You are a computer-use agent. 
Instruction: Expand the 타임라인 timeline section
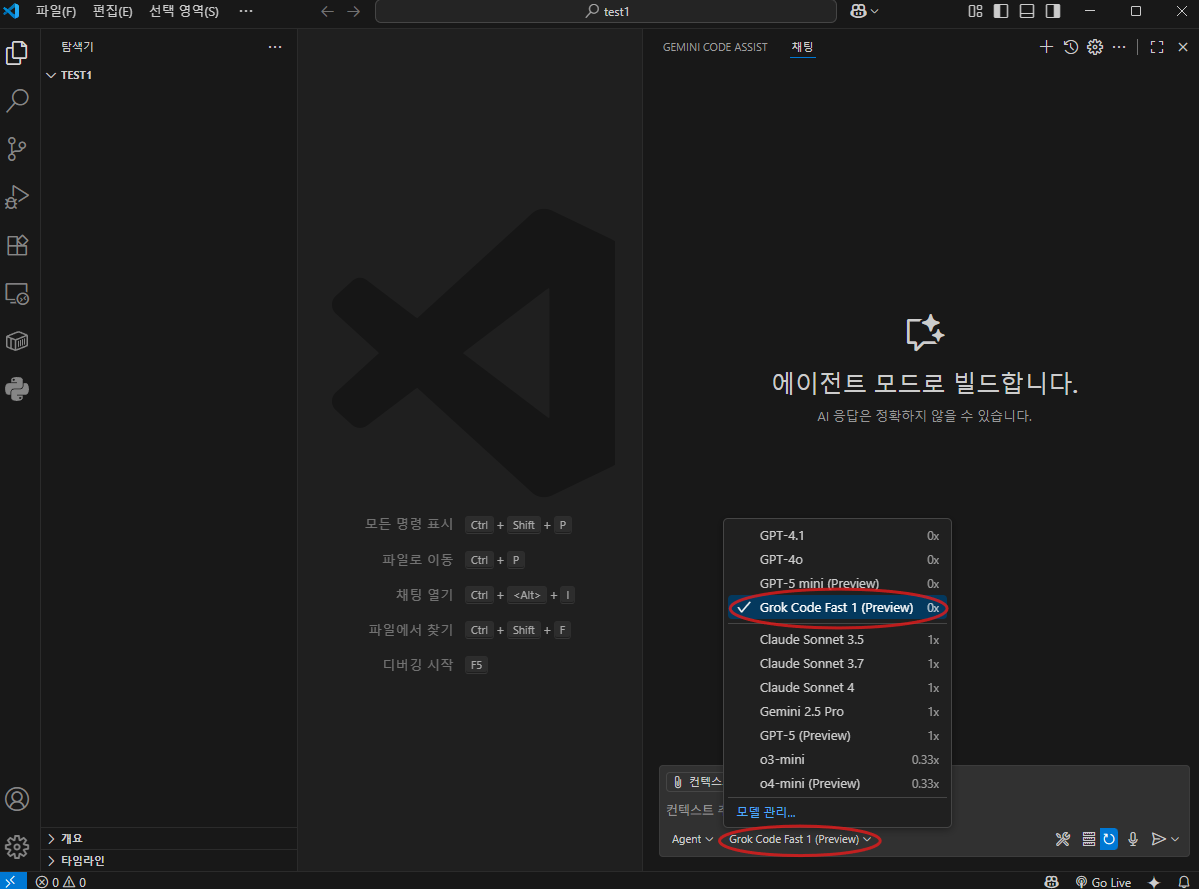[82, 860]
